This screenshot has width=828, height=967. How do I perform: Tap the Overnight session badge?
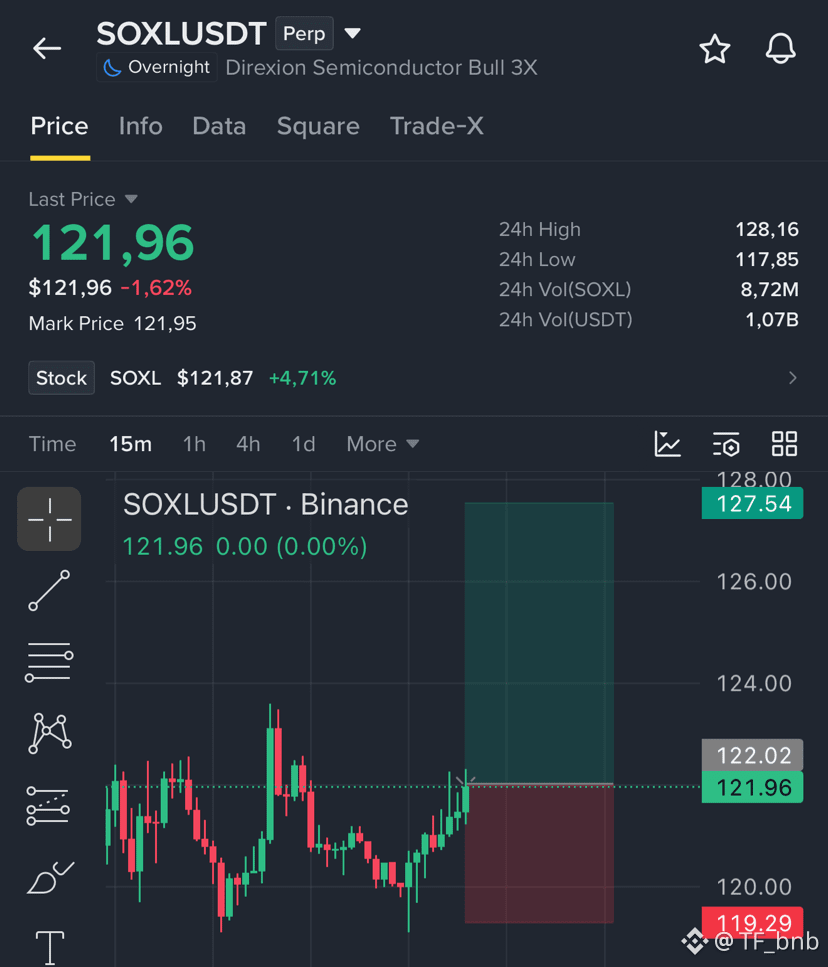pos(157,67)
